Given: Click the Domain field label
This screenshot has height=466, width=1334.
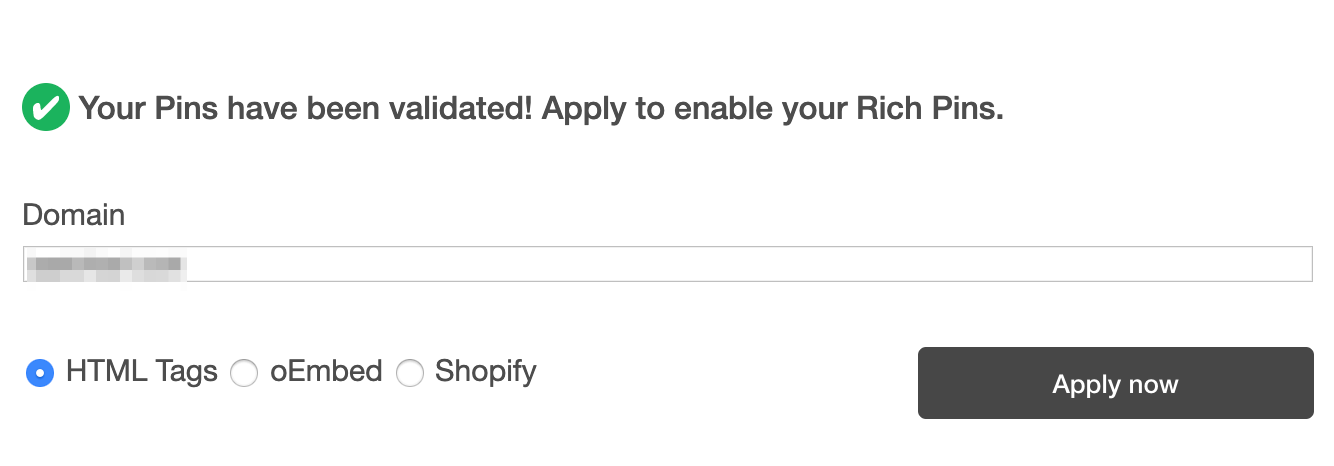Looking at the screenshot, I should pyautogui.click(x=74, y=215).
